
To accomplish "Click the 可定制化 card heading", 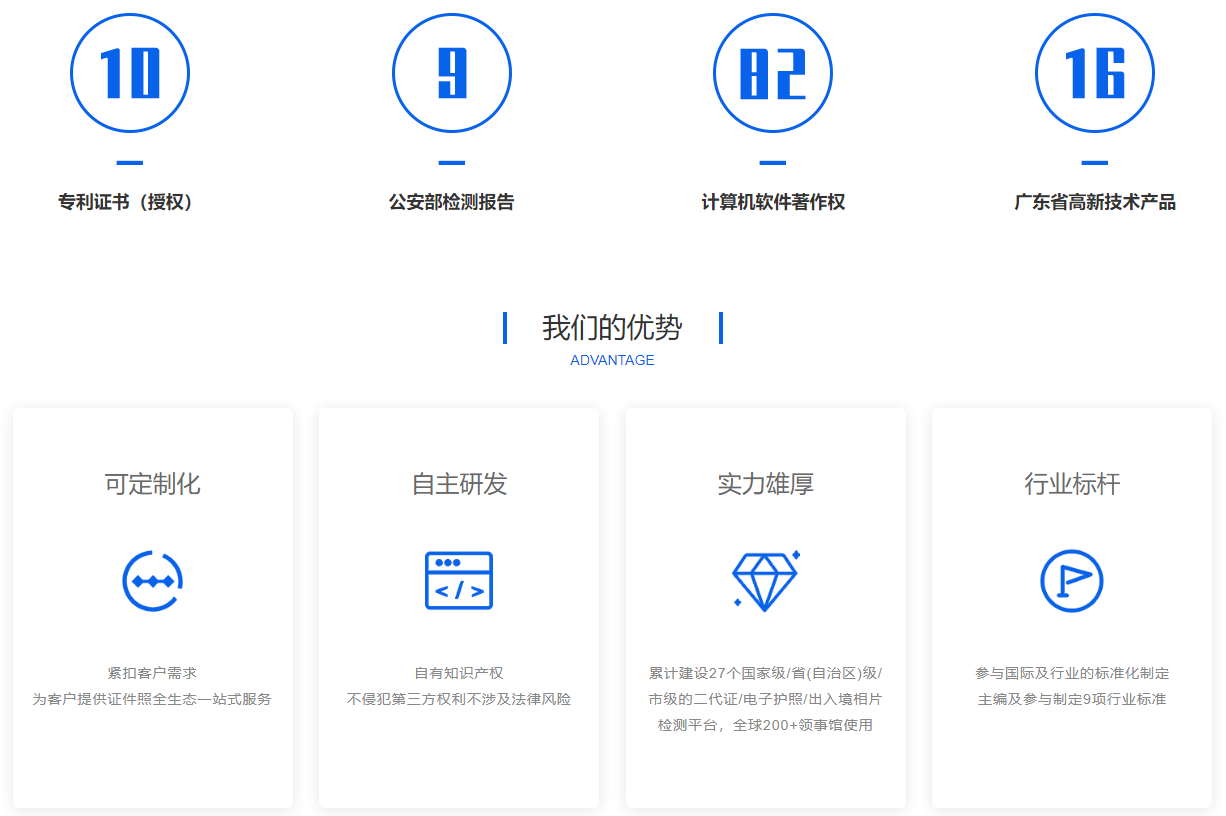I will [x=152, y=484].
